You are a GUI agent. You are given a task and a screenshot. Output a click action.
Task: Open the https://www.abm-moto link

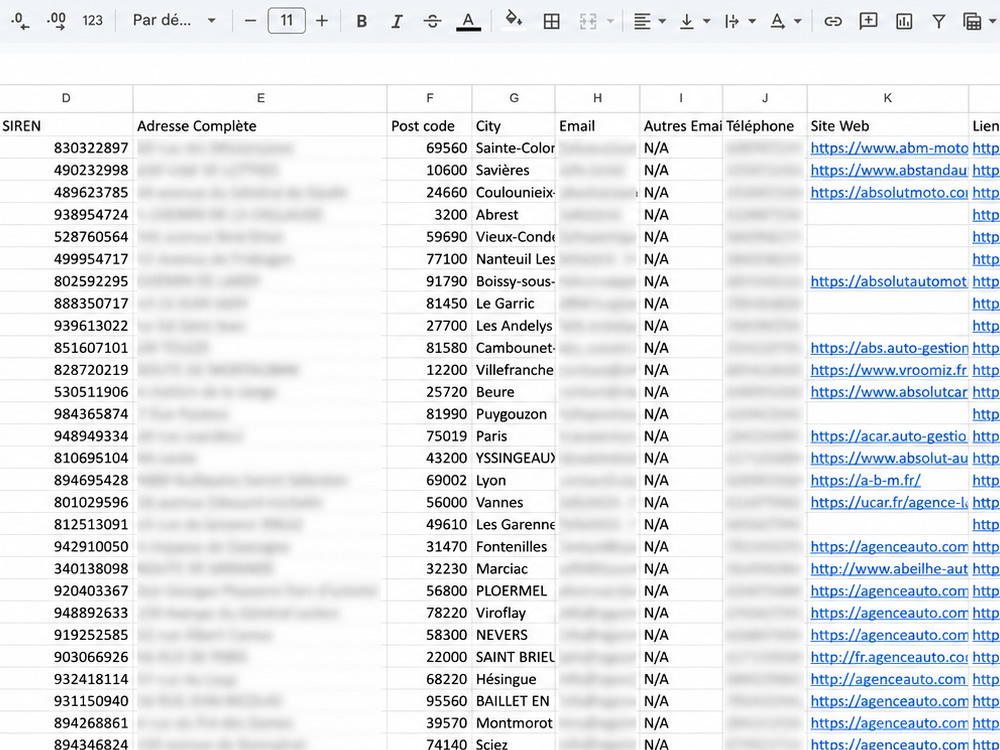coord(889,148)
